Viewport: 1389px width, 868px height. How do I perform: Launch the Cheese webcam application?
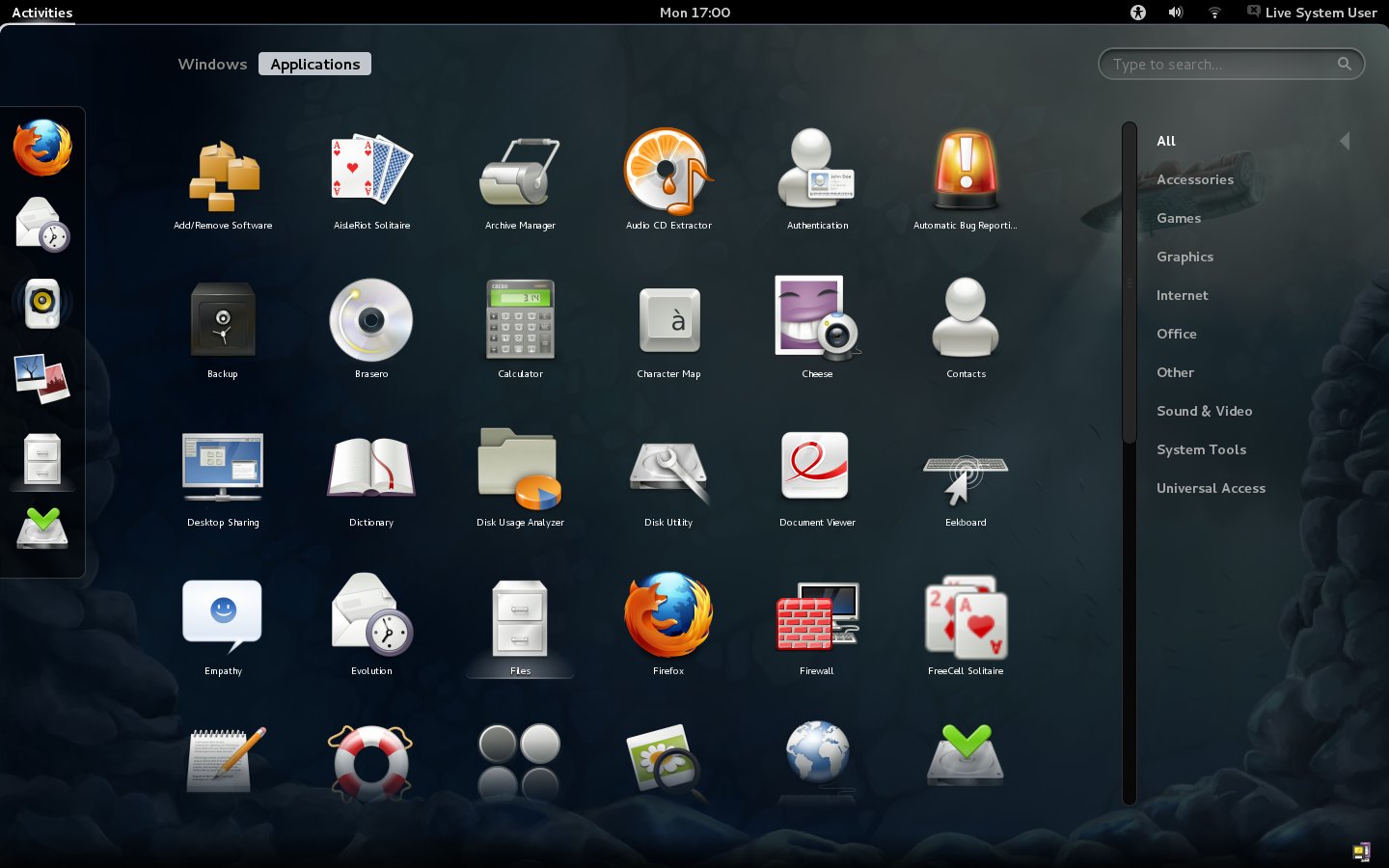[x=817, y=320]
